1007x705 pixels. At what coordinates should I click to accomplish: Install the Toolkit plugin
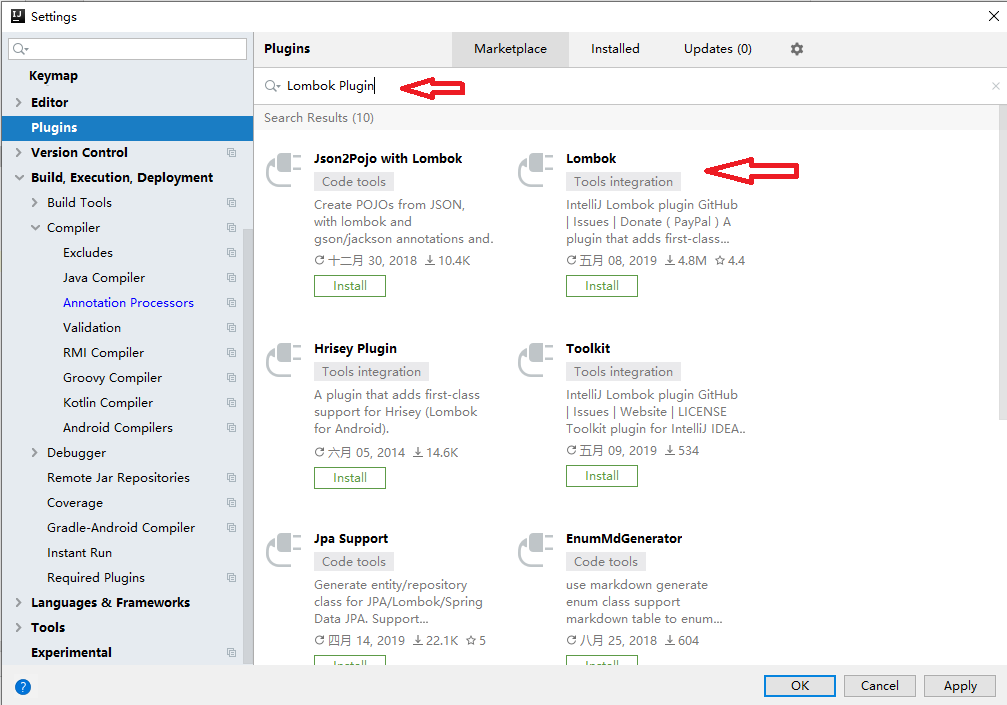602,476
